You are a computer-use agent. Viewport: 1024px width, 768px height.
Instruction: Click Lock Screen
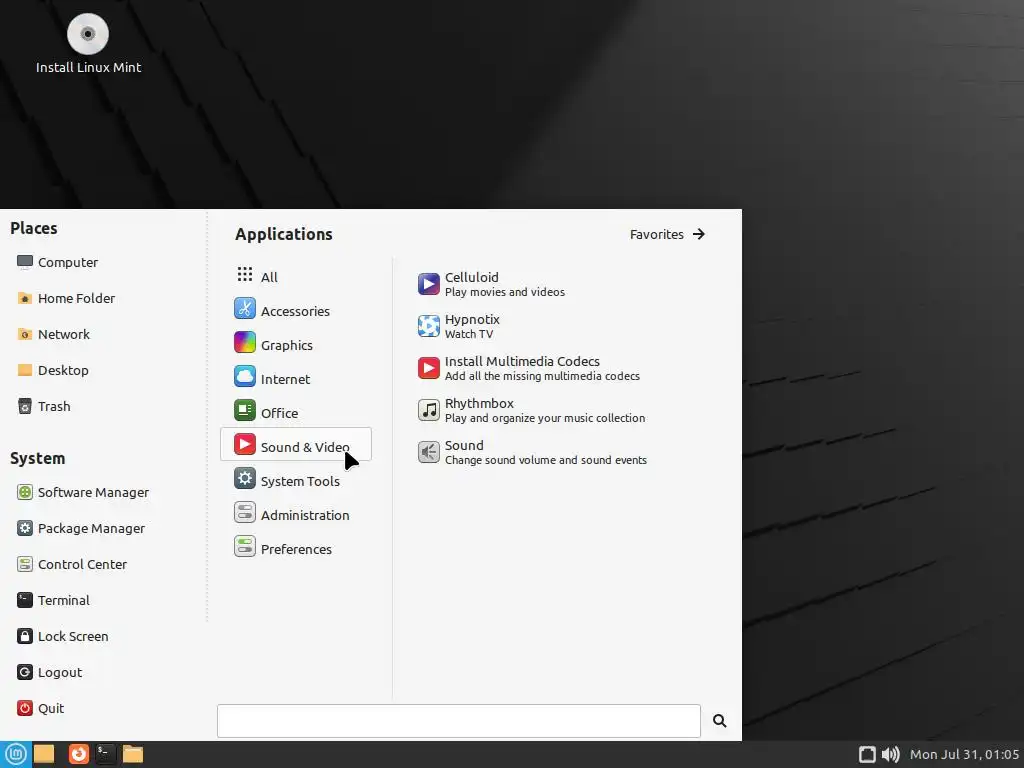pyautogui.click(x=62, y=635)
